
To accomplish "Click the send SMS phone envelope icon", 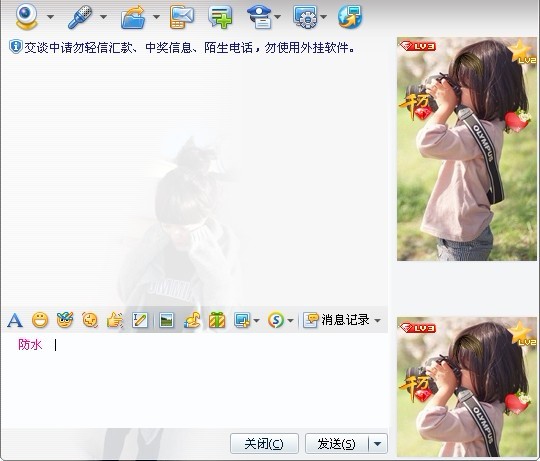I will tap(181, 17).
